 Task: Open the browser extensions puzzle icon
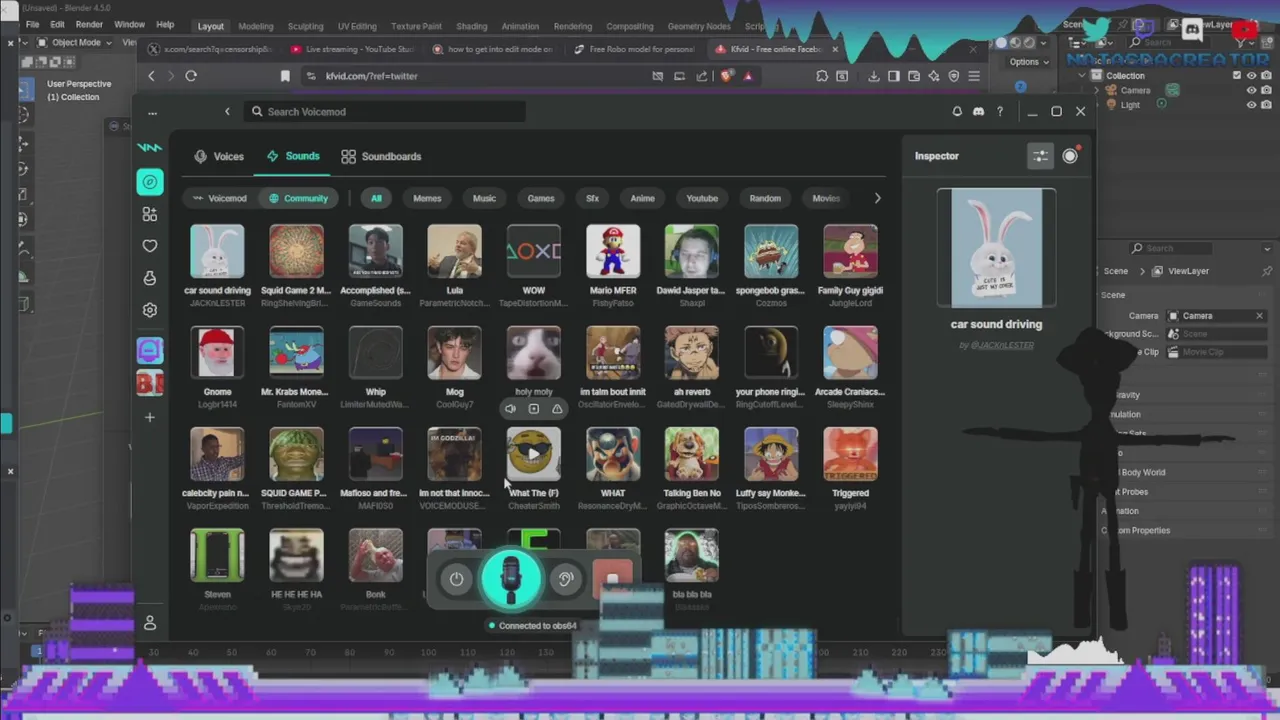coord(822,76)
